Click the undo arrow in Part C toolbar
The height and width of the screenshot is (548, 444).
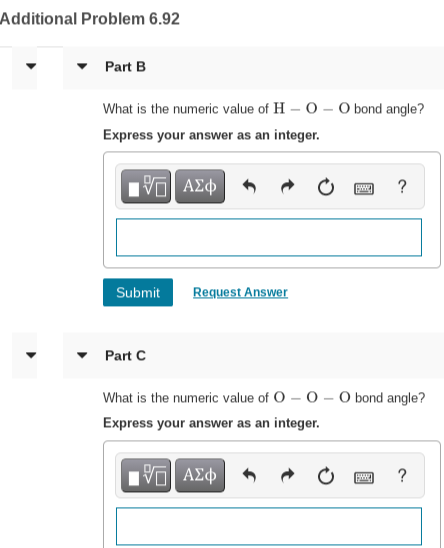pyautogui.click(x=249, y=476)
